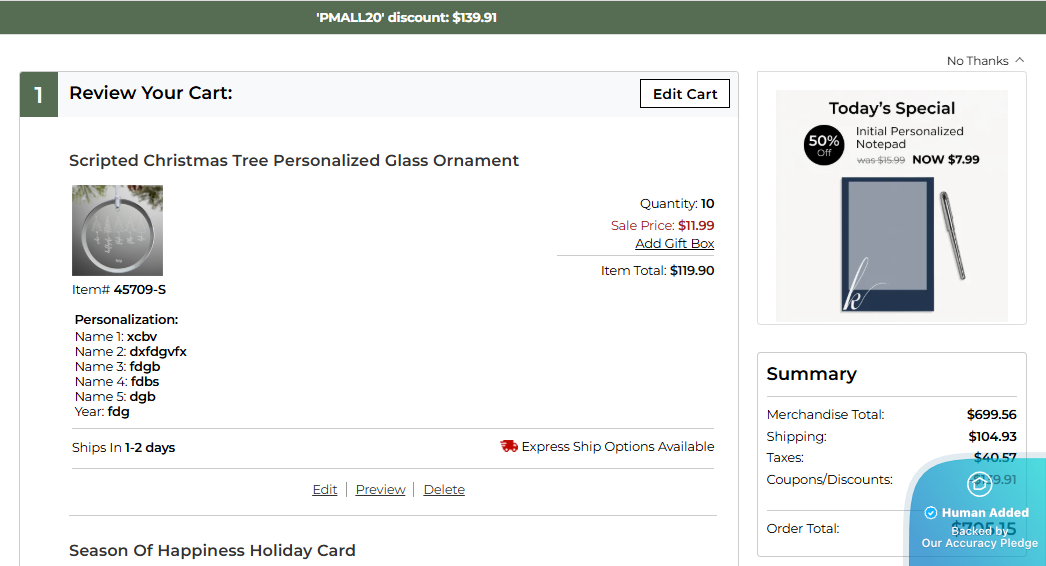Click the red express shipping truck icon
1046x566 pixels.
click(x=509, y=446)
